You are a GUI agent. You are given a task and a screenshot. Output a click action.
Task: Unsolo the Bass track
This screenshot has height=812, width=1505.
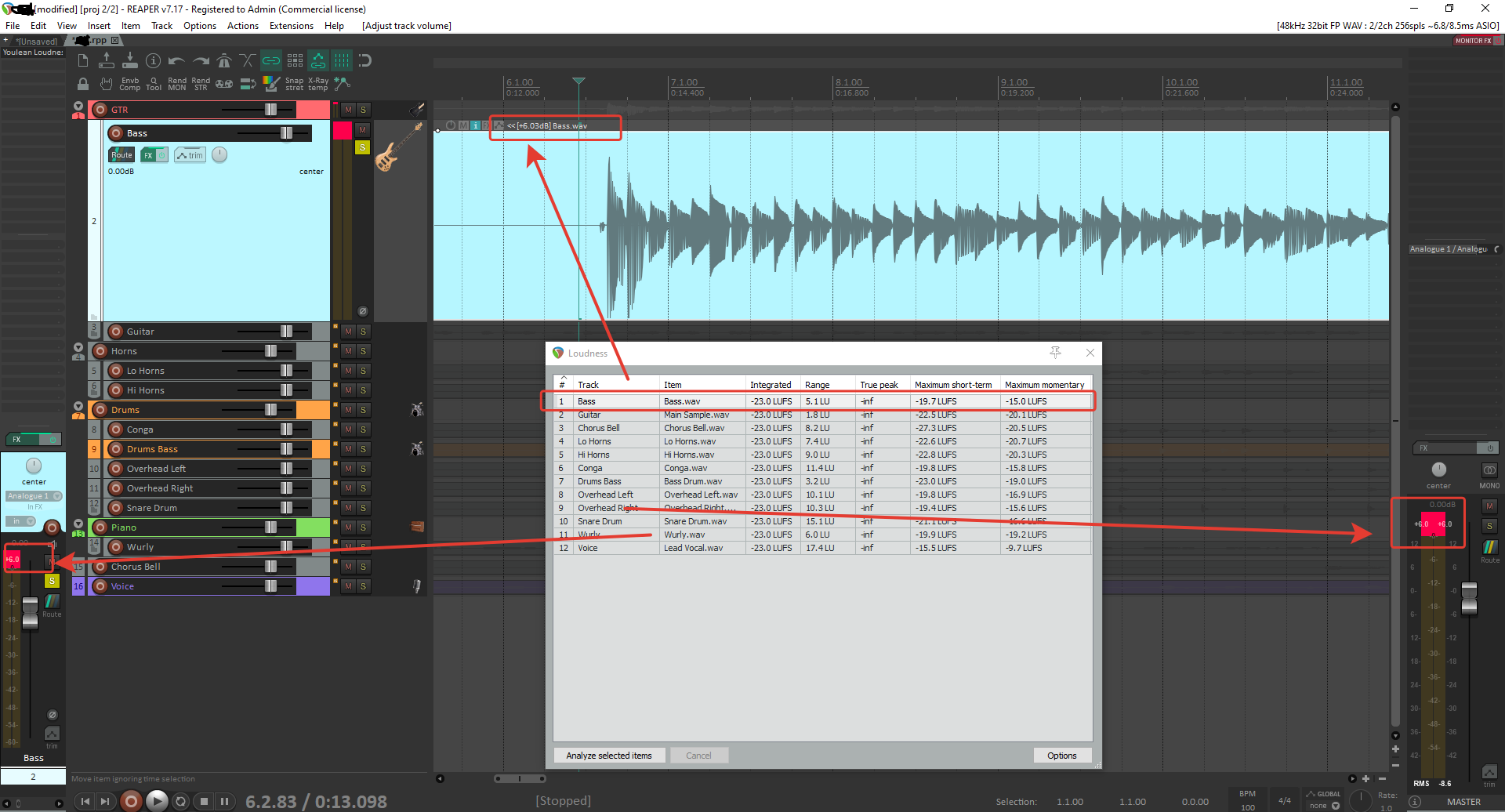pos(362,147)
